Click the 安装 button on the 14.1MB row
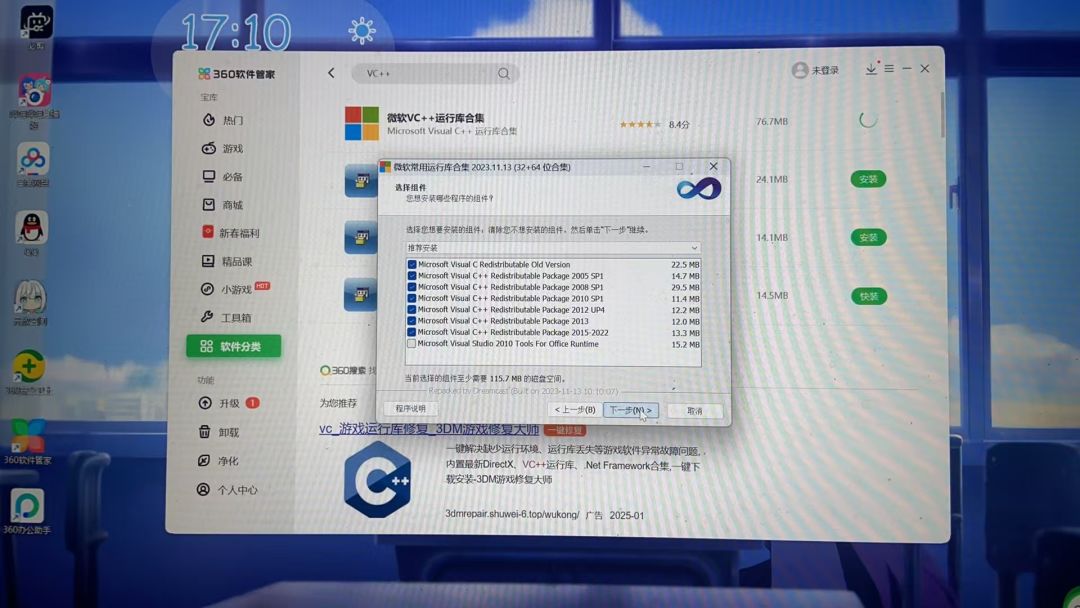 [868, 238]
